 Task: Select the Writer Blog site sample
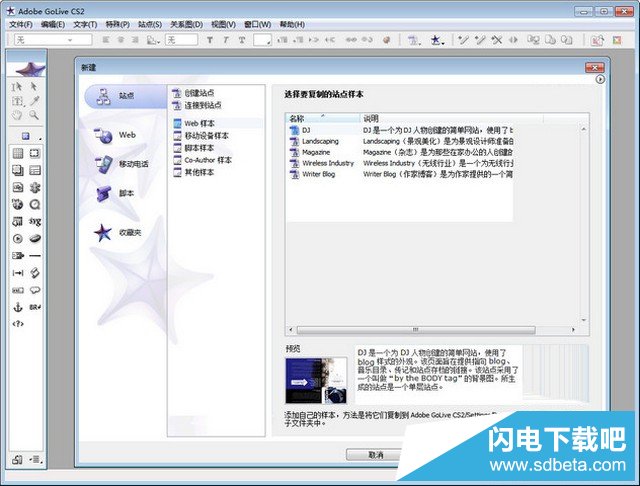[400, 174]
